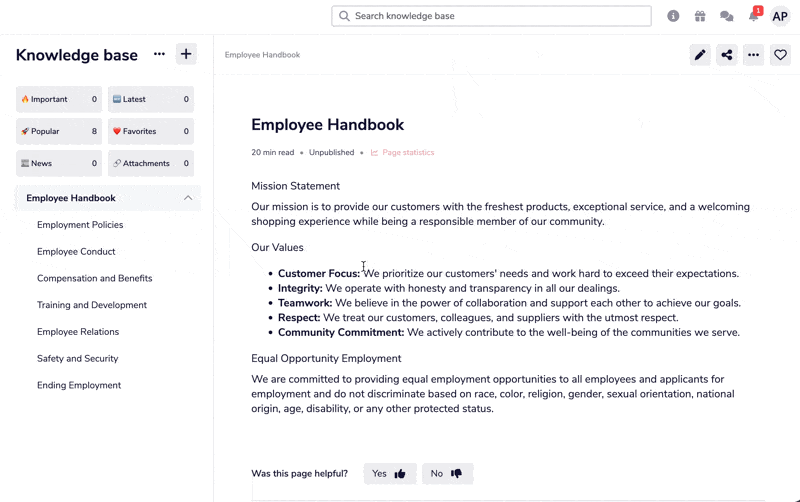Click the Our Values heading

coord(277,247)
